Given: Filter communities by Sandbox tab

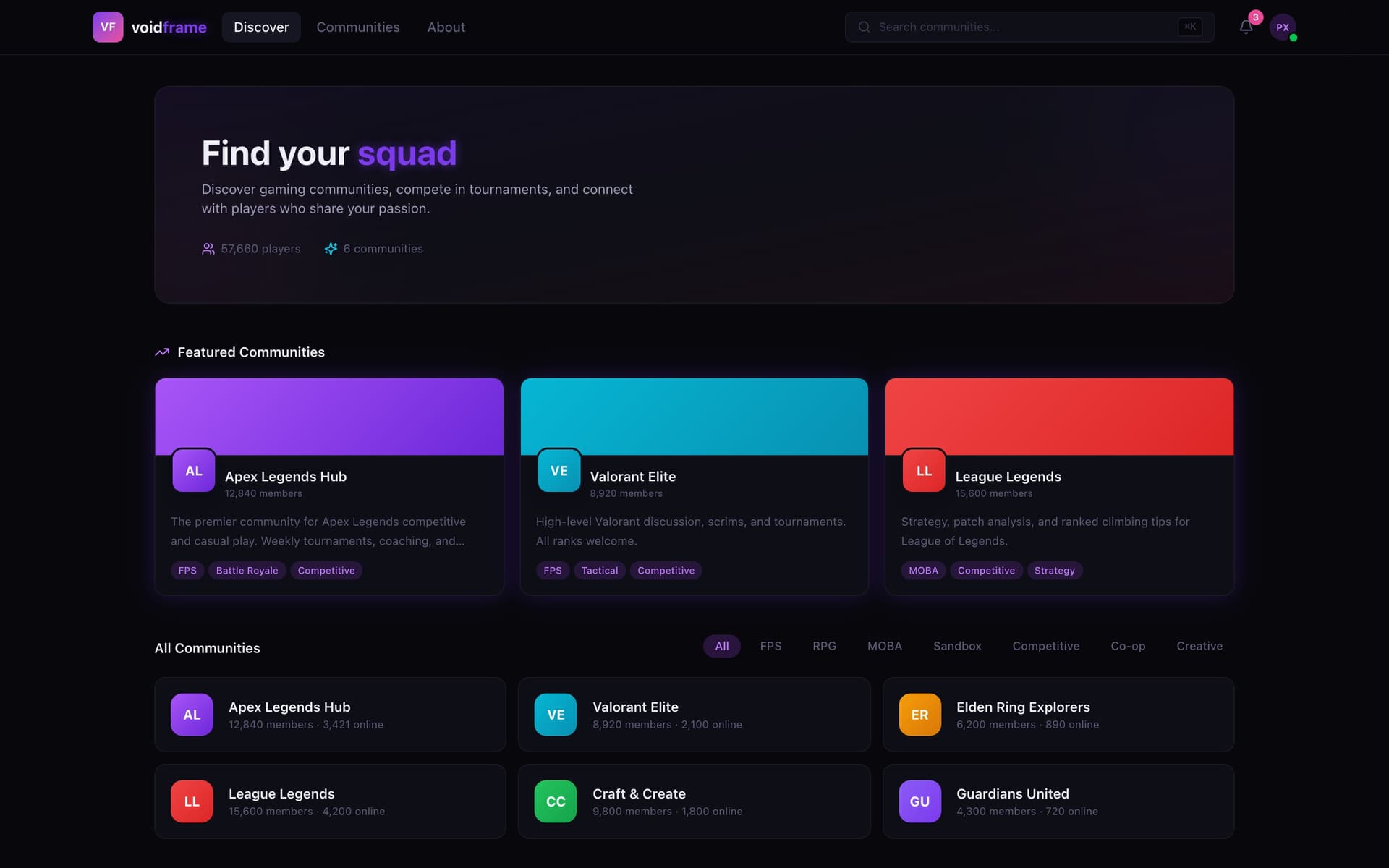Looking at the screenshot, I should click(x=957, y=646).
